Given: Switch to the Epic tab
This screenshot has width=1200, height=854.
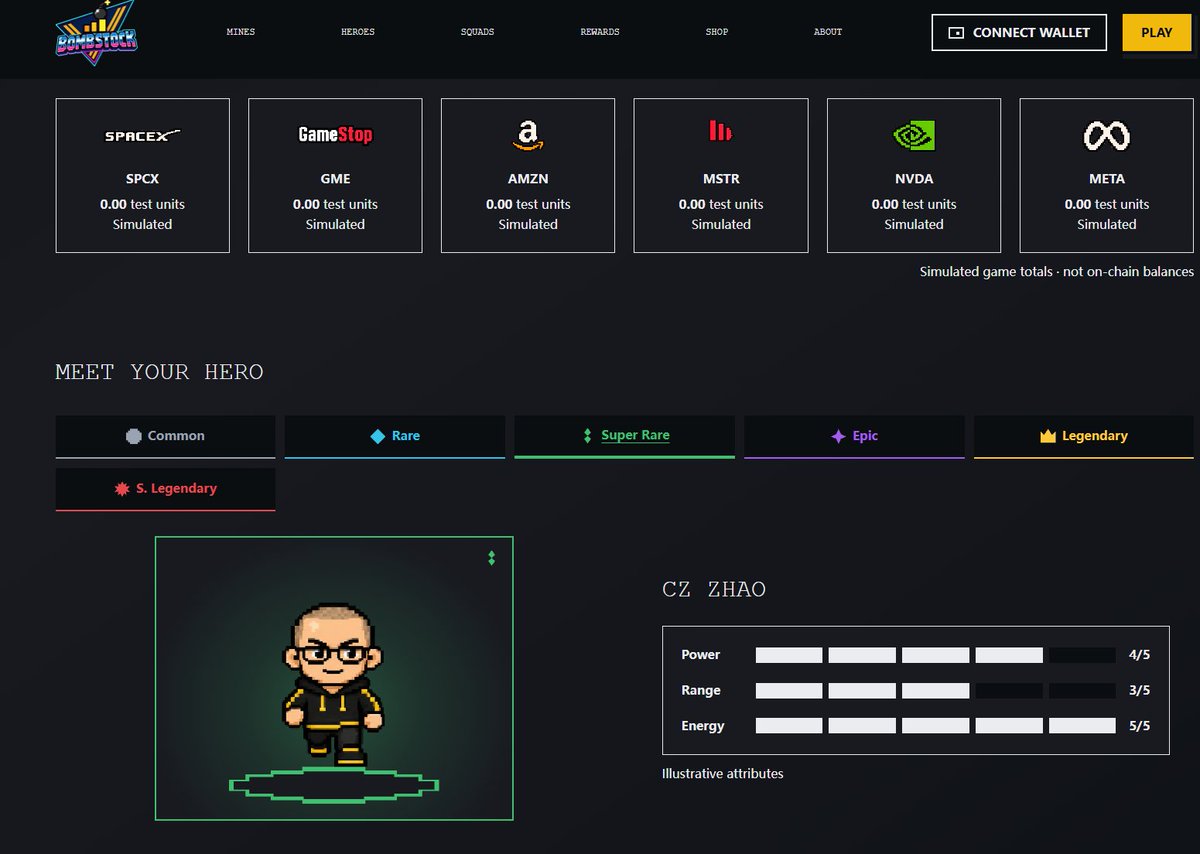Looking at the screenshot, I should click(x=855, y=437).
